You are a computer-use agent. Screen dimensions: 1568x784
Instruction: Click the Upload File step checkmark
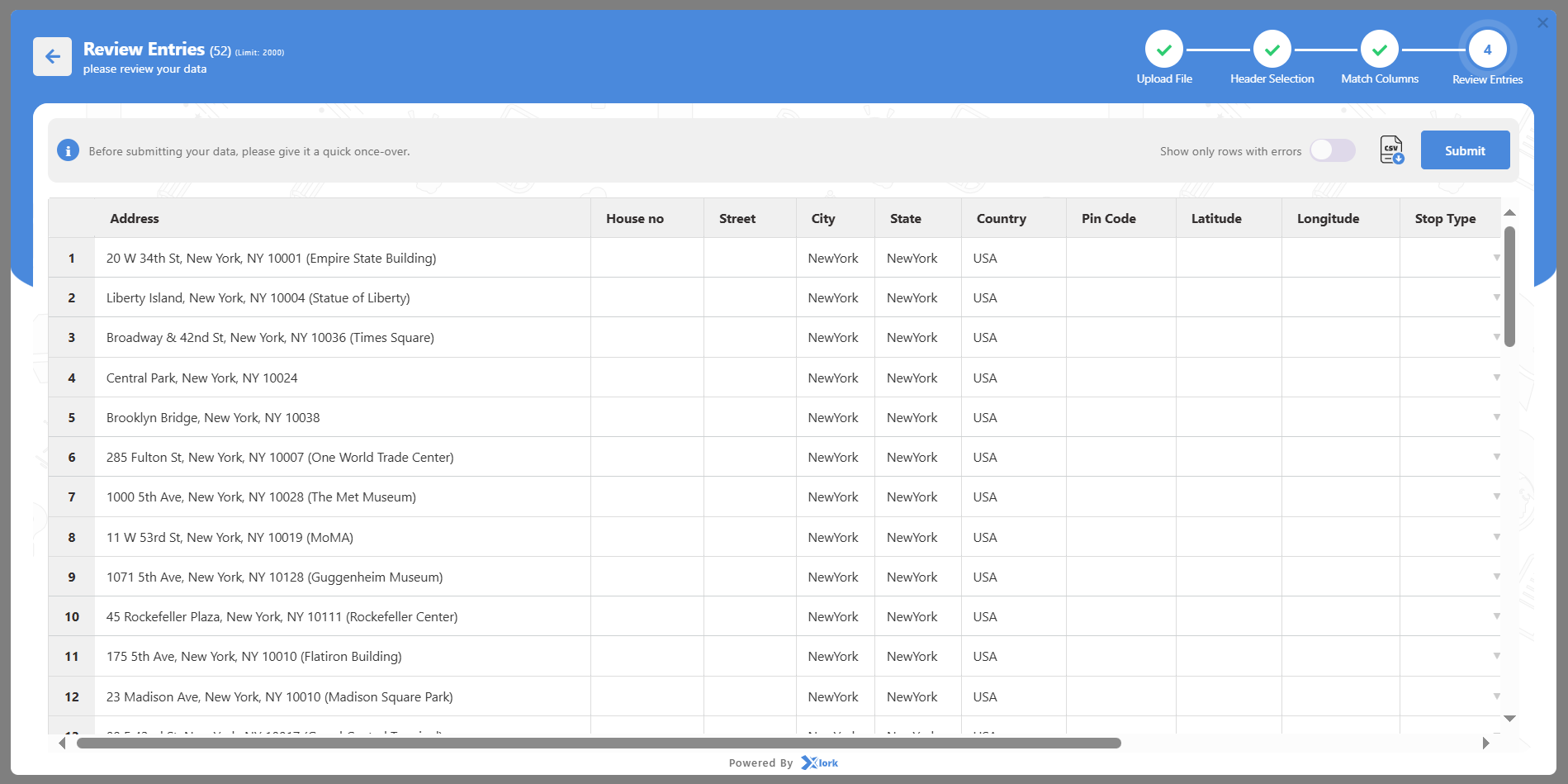(1163, 50)
